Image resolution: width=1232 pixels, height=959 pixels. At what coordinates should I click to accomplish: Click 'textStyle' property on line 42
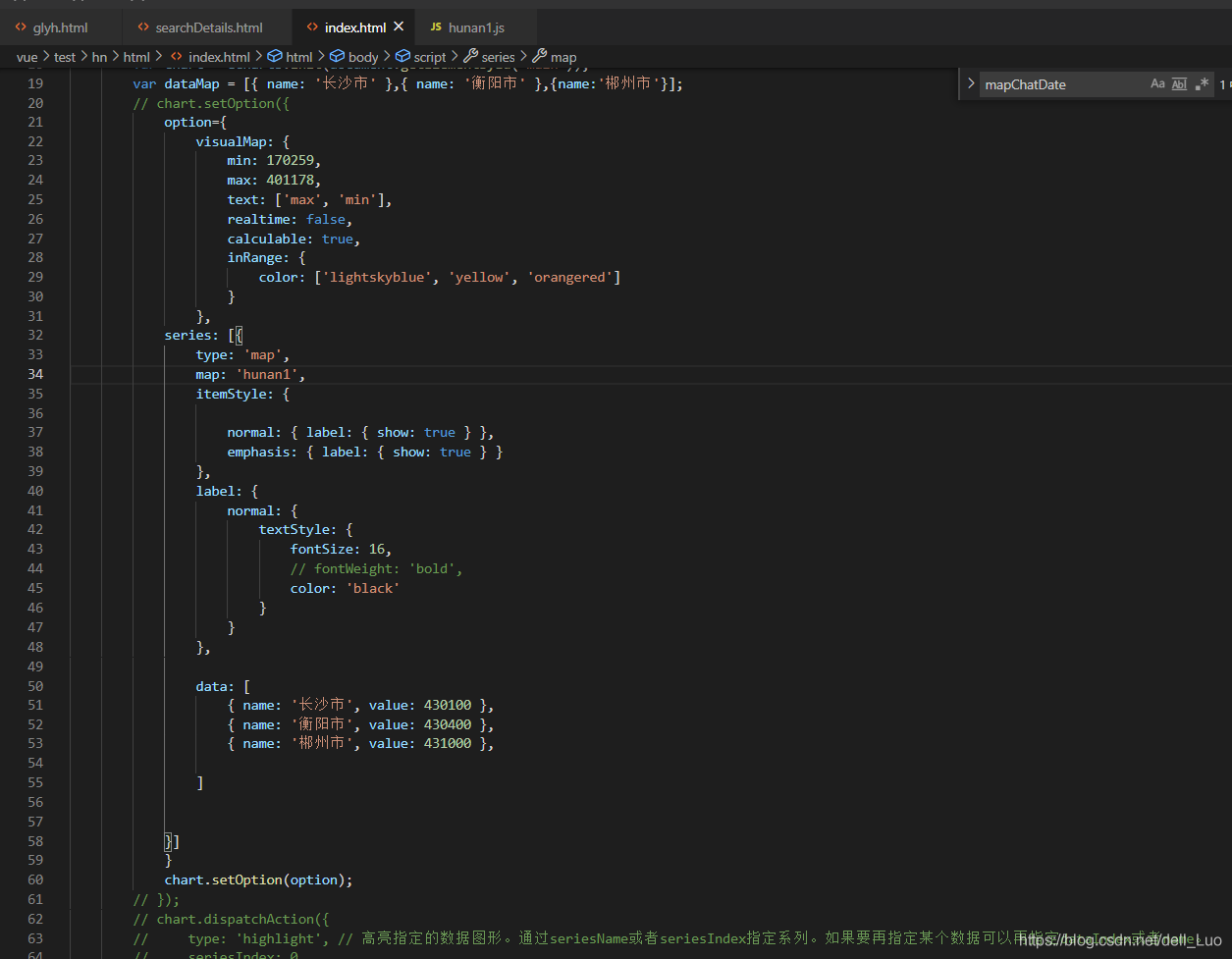click(x=294, y=529)
